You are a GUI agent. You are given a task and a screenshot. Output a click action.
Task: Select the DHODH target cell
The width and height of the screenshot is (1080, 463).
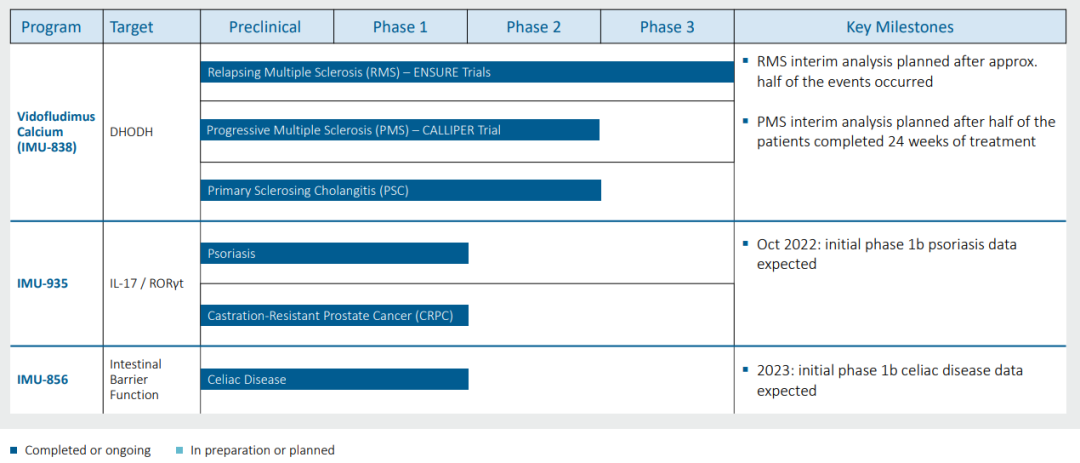pyautogui.click(x=131, y=131)
